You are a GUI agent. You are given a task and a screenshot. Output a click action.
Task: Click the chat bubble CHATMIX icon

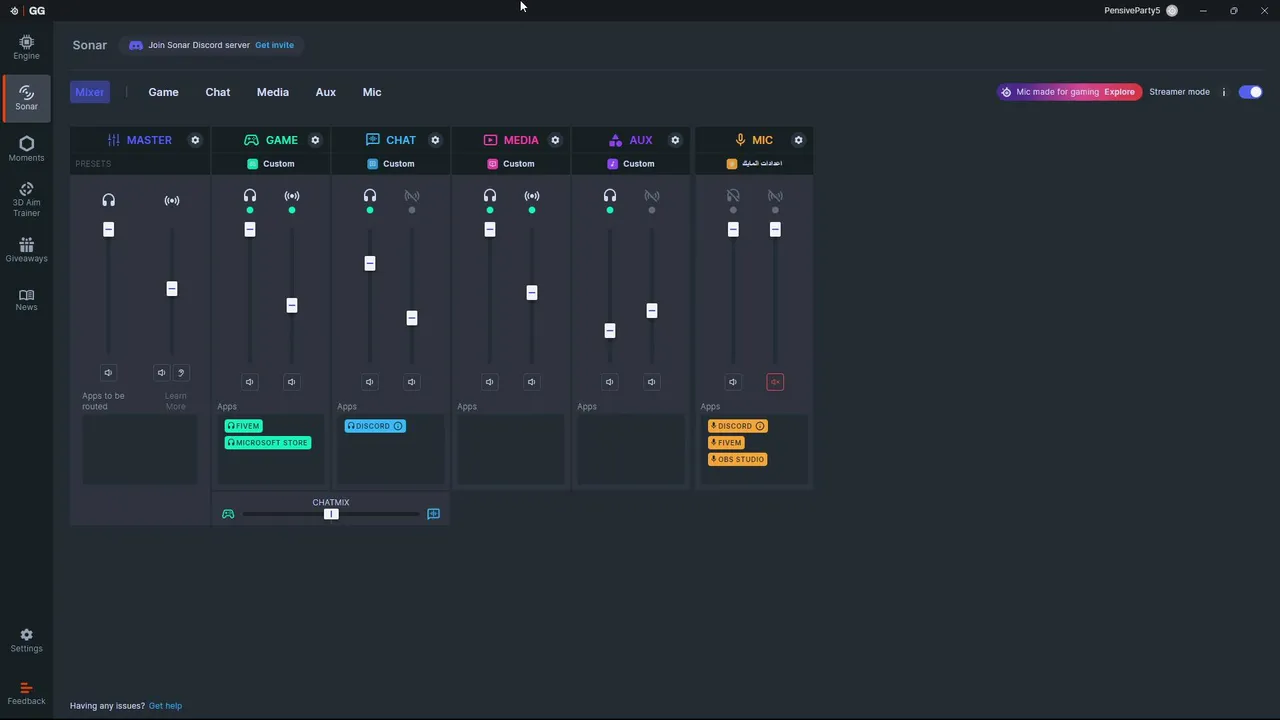coord(433,514)
